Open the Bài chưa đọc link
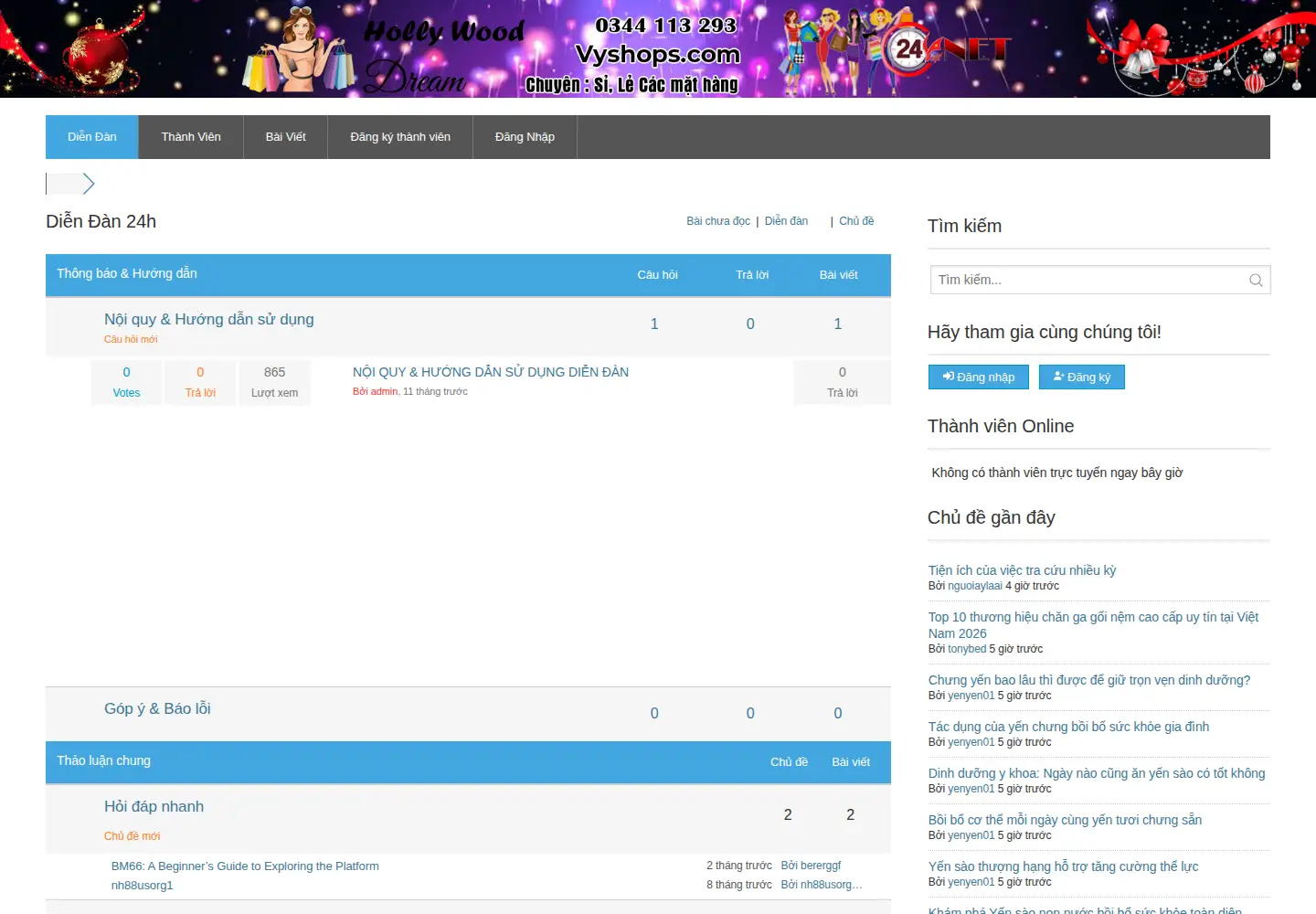 718,221
